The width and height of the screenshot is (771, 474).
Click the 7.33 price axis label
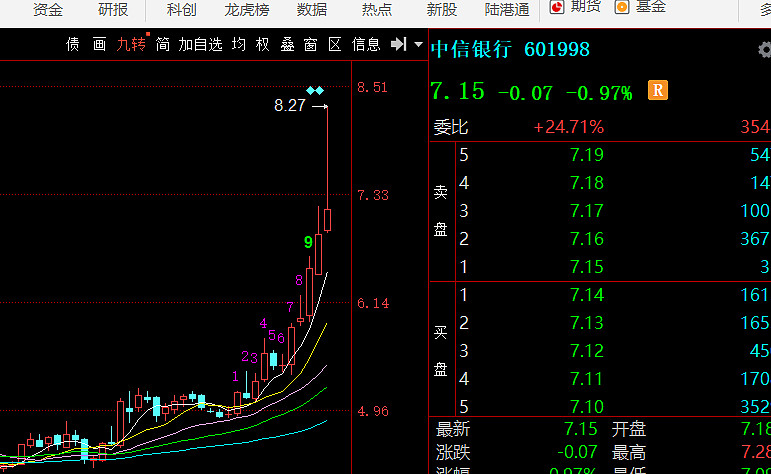coord(373,196)
